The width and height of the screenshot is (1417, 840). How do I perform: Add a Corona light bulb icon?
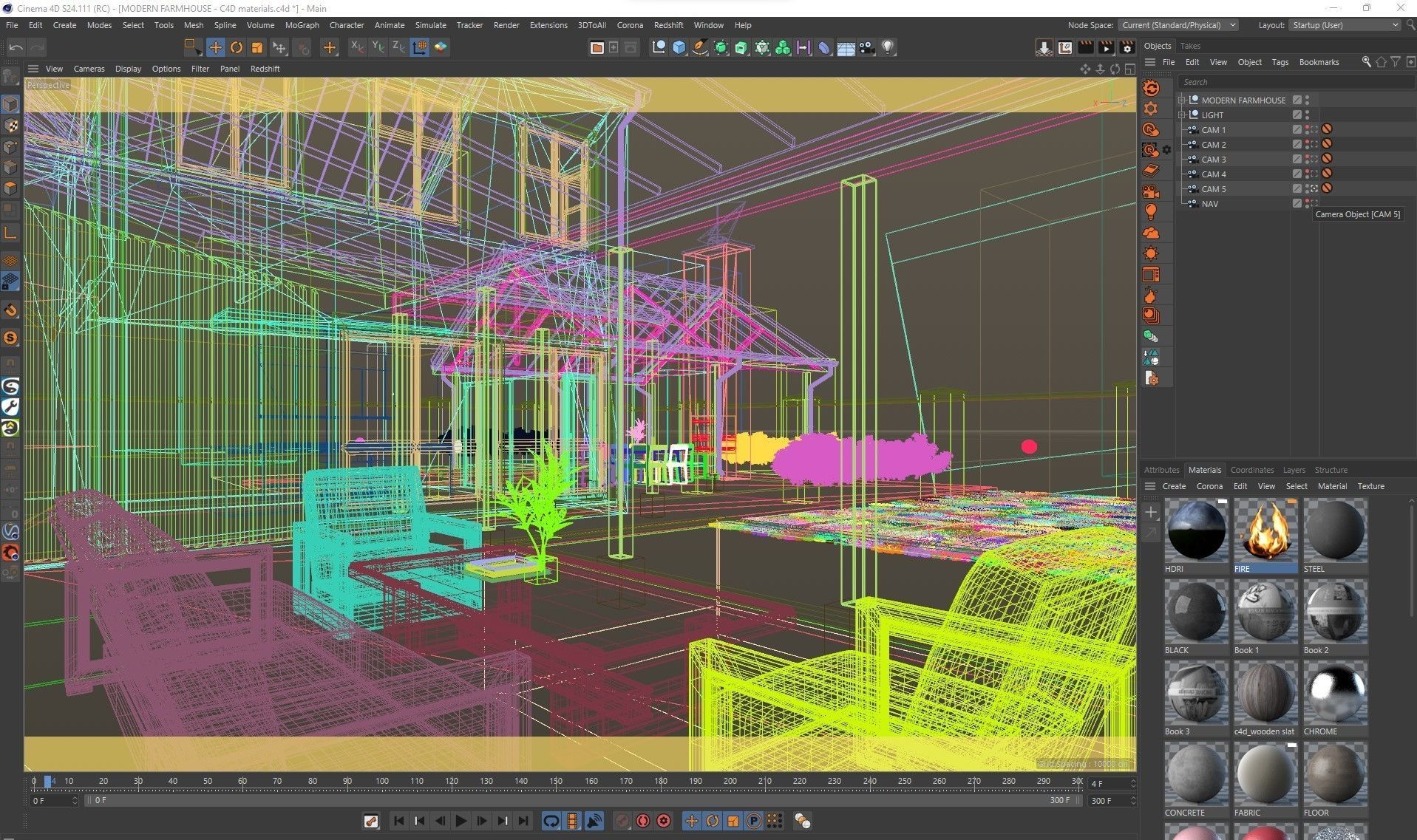coord(1151,213)
